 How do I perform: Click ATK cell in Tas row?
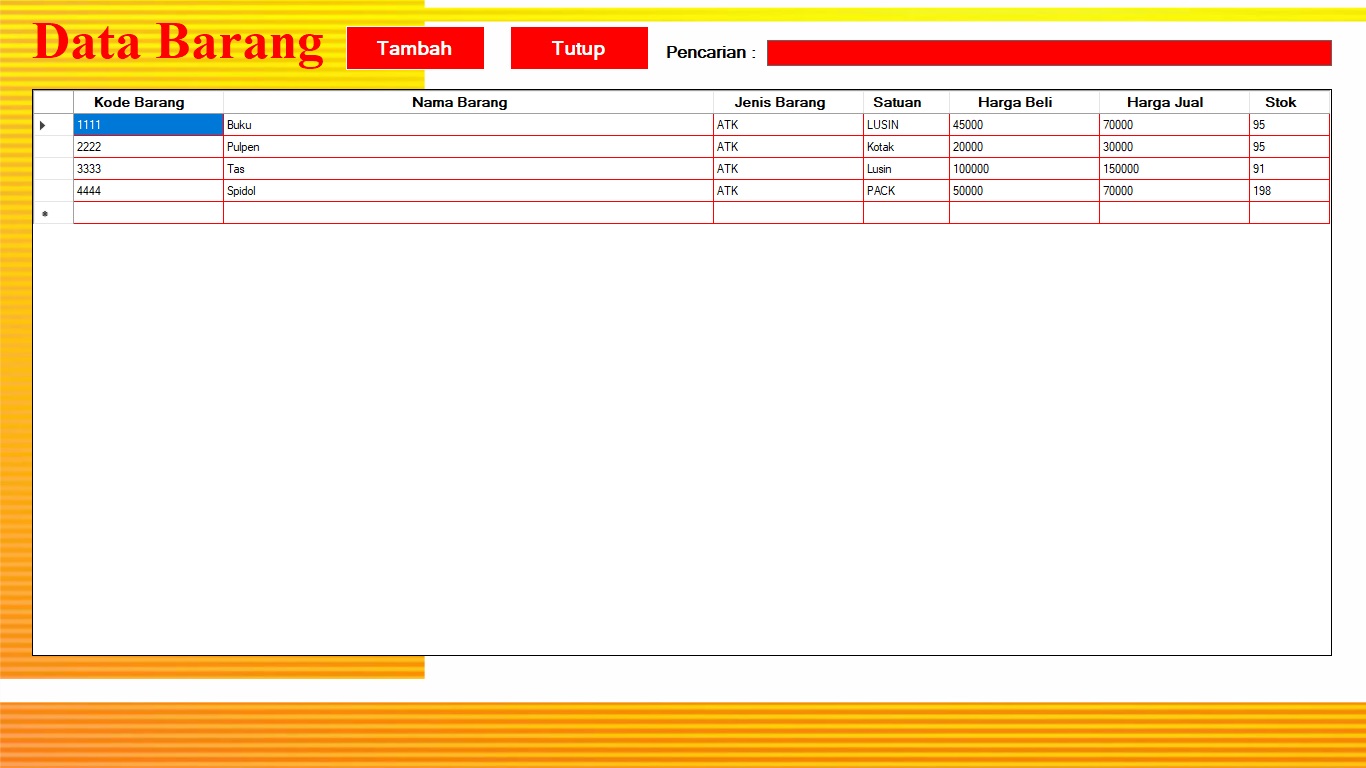click(x=788, y=169)
